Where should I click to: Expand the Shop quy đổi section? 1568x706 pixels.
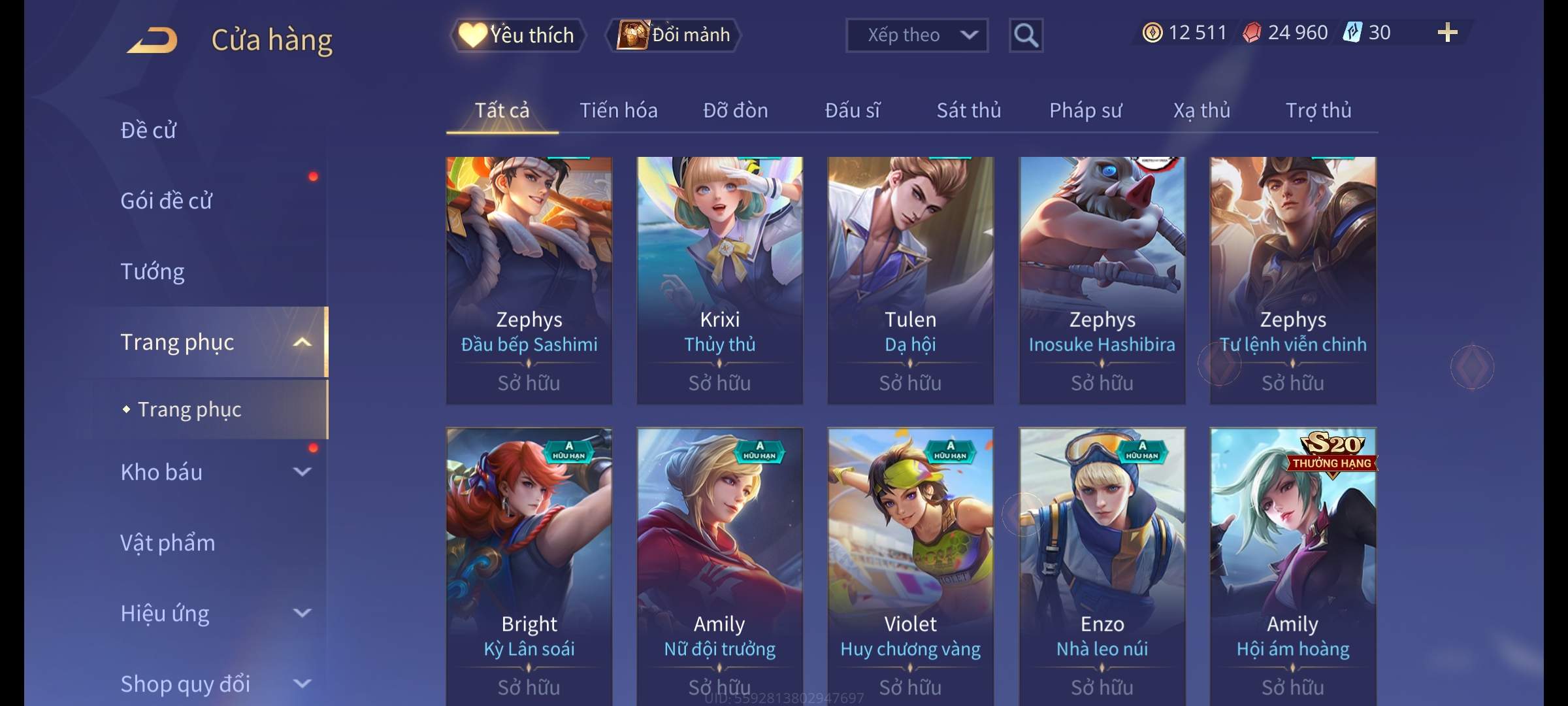tap(302, 683)
